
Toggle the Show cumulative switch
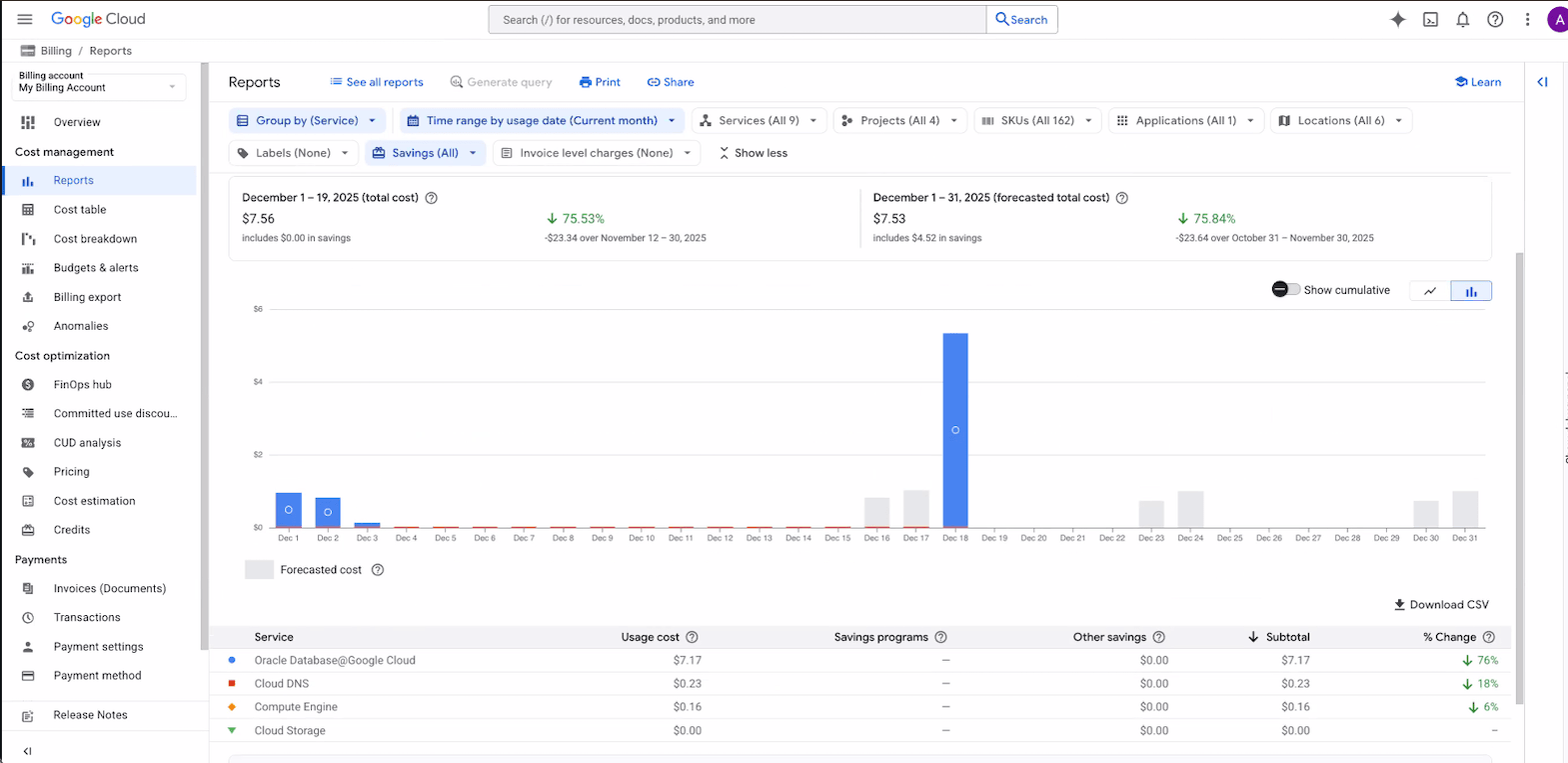click(1286, 289)
